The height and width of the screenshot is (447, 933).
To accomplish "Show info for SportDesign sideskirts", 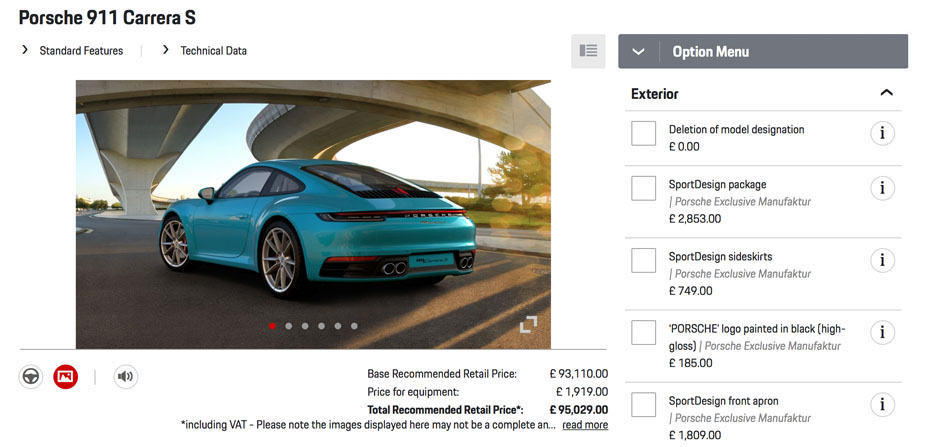I will tap(882, 260).
